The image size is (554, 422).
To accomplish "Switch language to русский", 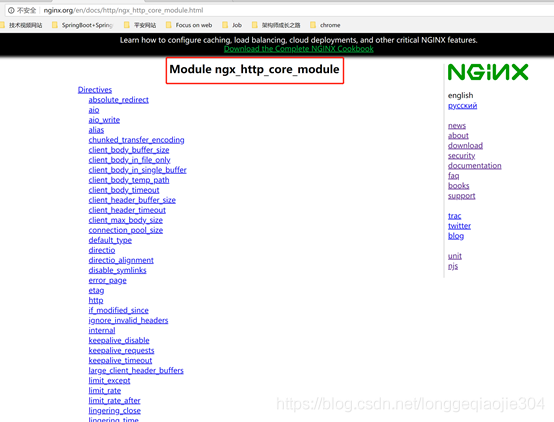I will (x=462, y=106).
